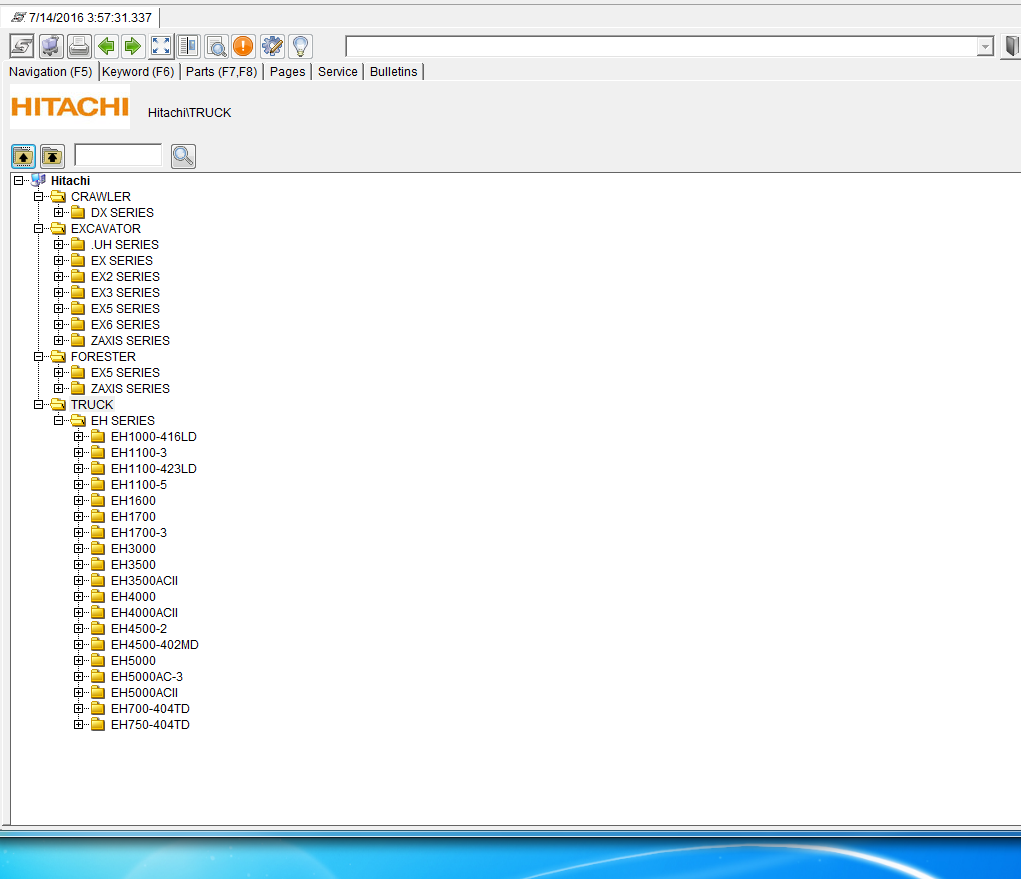The height and width of the screenshot is (879, 1021).
Task: Collapse the CRAWLER branch
Action: pyautogui.click(x=38, y=197)
